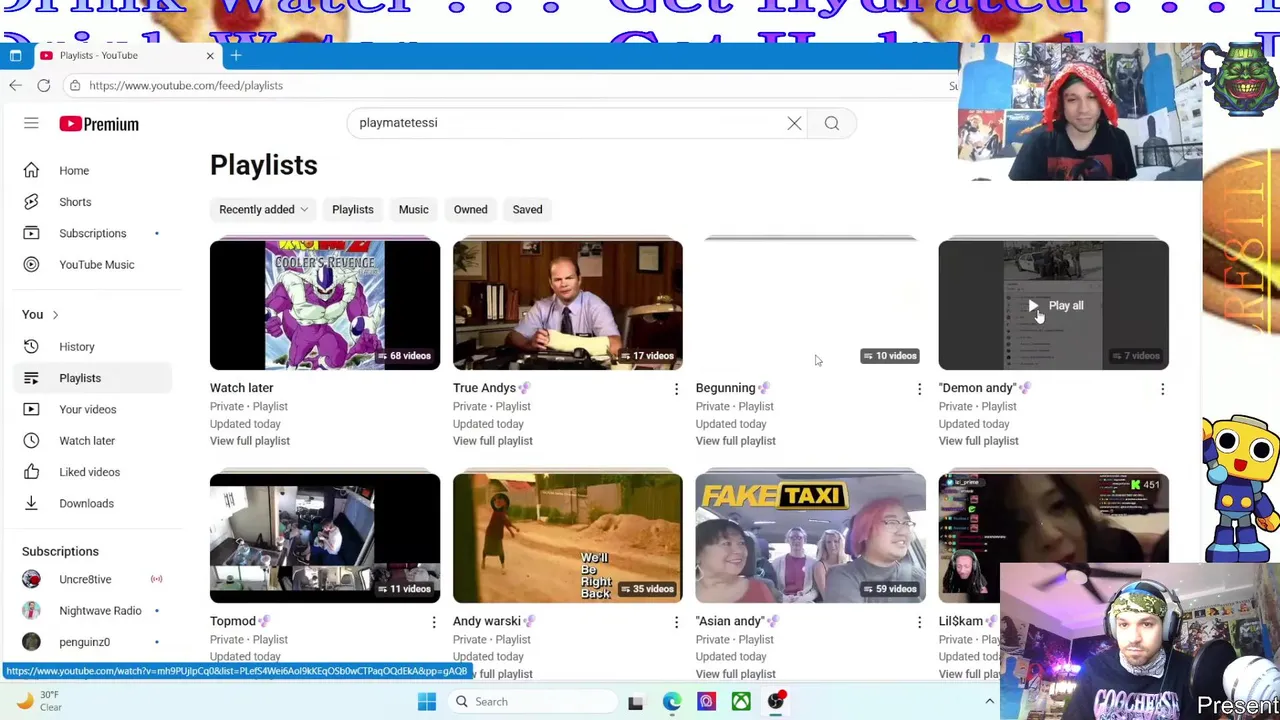Show hidden system tray icons
Image resolution: width=1280 pixels, height=720 pixels.
[x=989, y=702]
